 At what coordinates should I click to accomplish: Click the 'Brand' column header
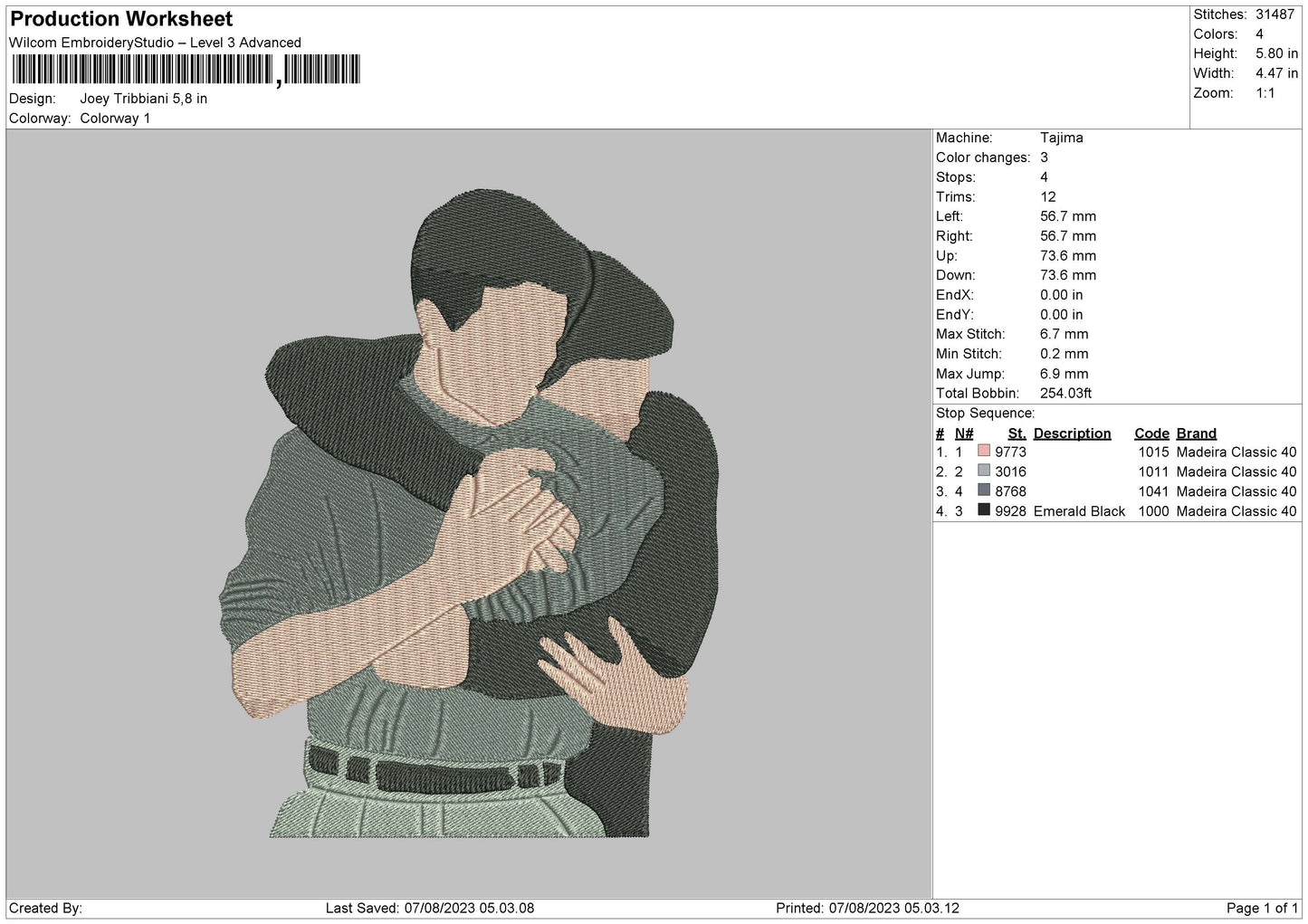coord(1196,433)
